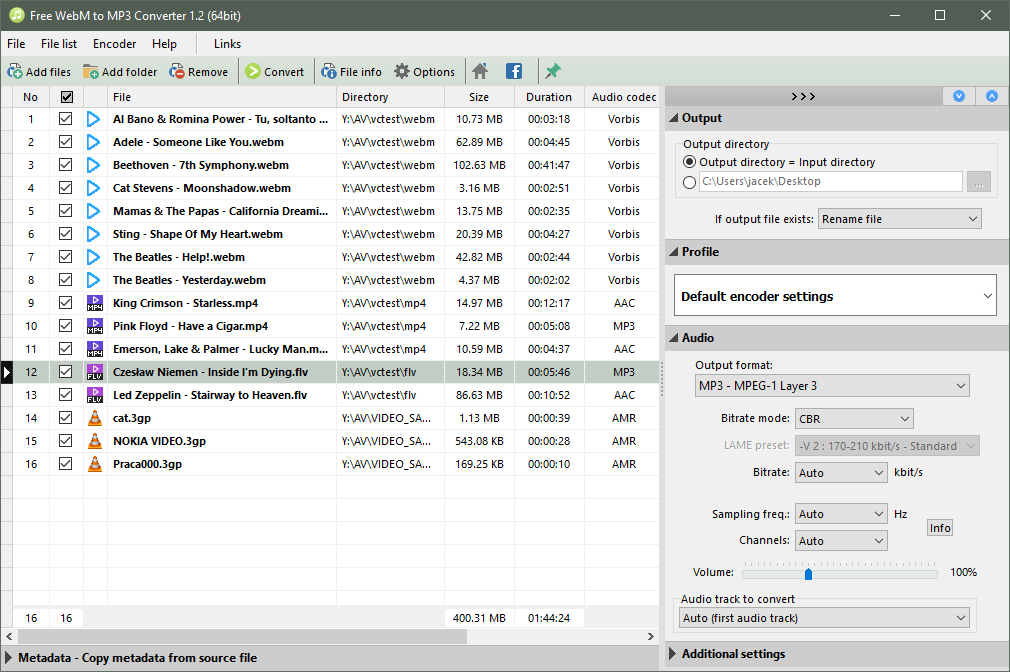
Task: Open the Links menu
Action: [x=227, y=44]
